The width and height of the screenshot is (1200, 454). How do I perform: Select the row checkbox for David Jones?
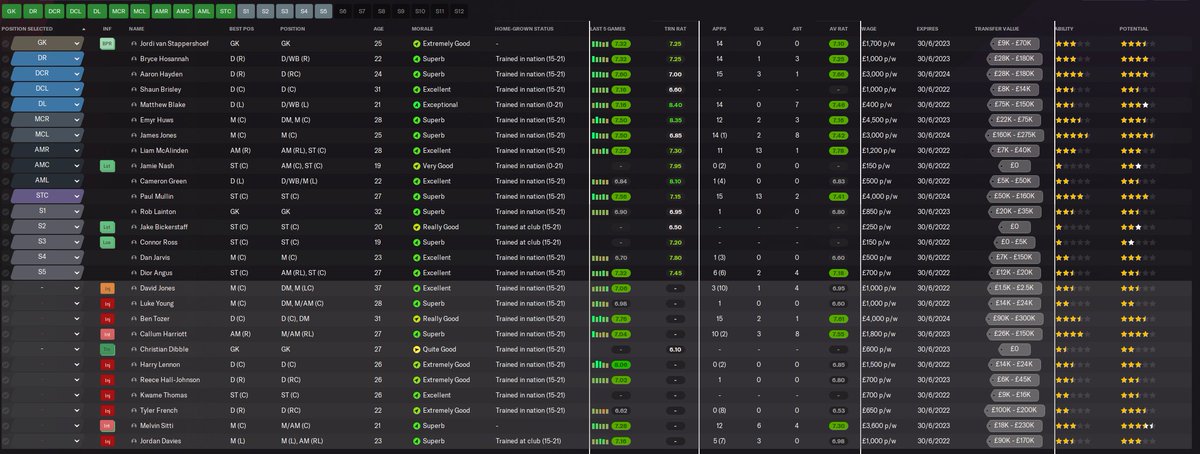pyautogui.click(x=5, y=288)
